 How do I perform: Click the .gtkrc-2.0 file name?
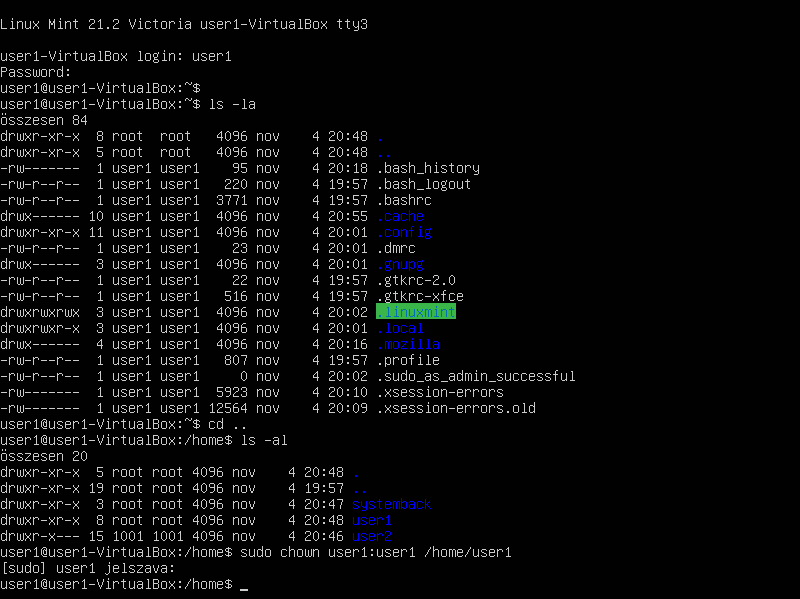pos(416,280)
